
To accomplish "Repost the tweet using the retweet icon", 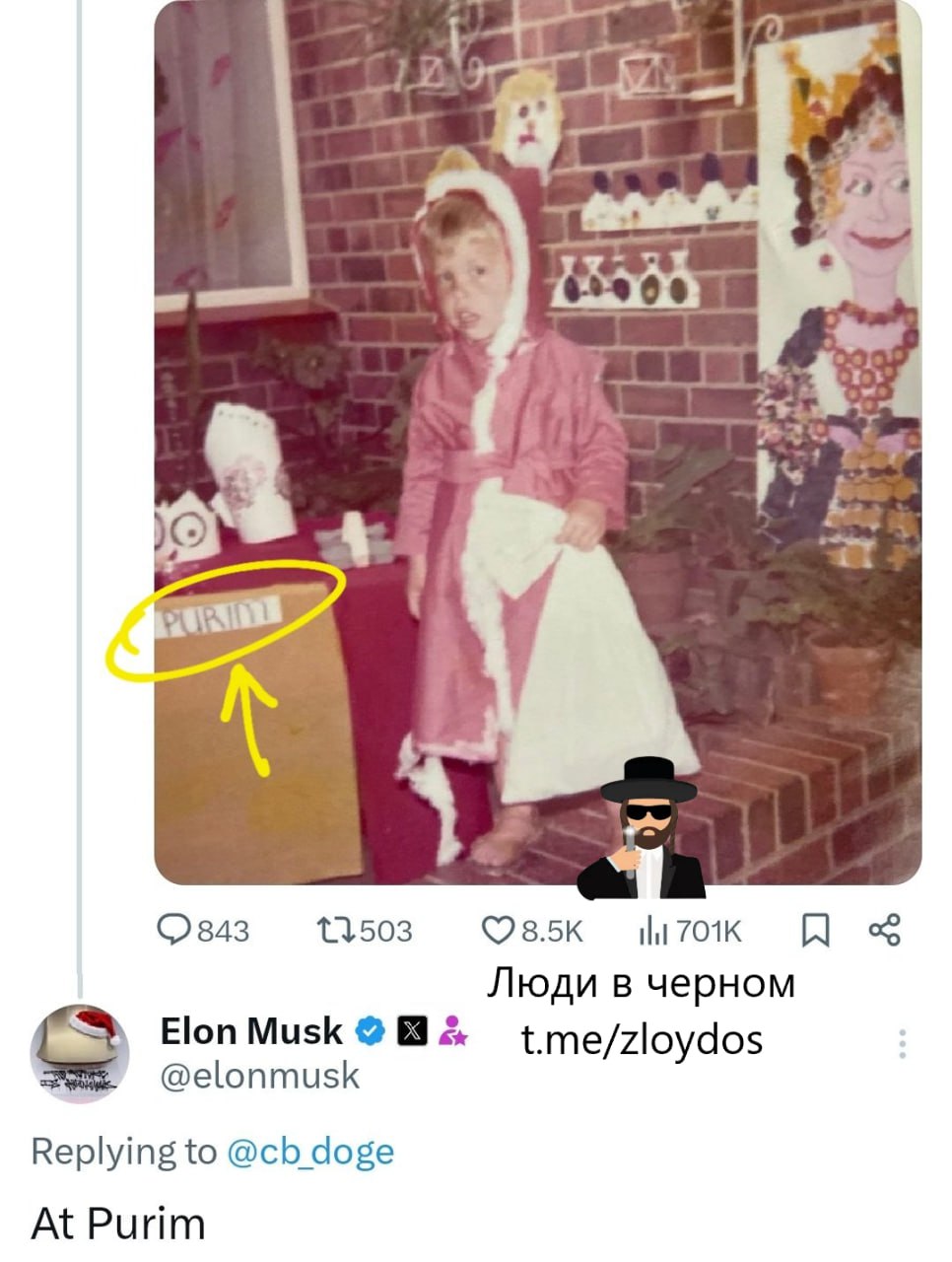I will (x=330, y=931).
